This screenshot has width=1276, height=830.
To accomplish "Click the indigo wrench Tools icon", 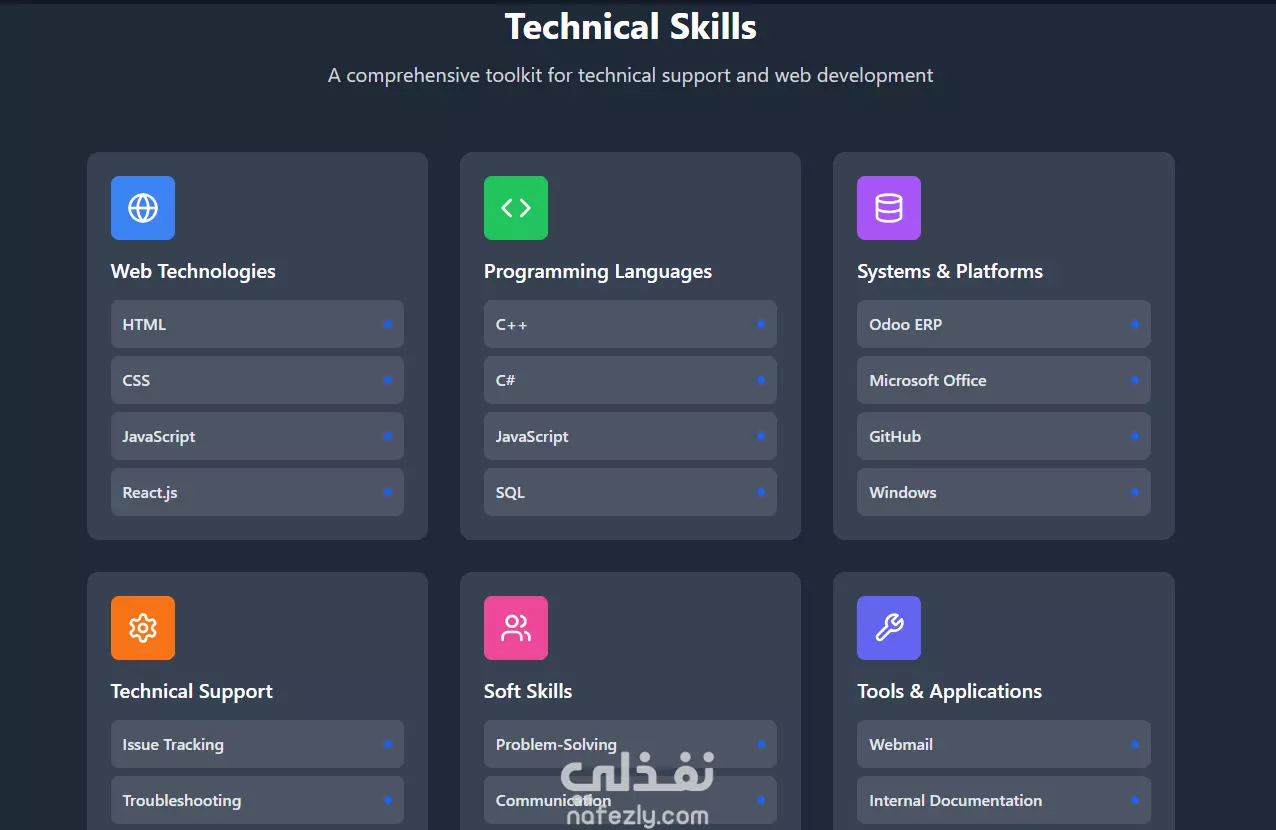I will (889, 628).
